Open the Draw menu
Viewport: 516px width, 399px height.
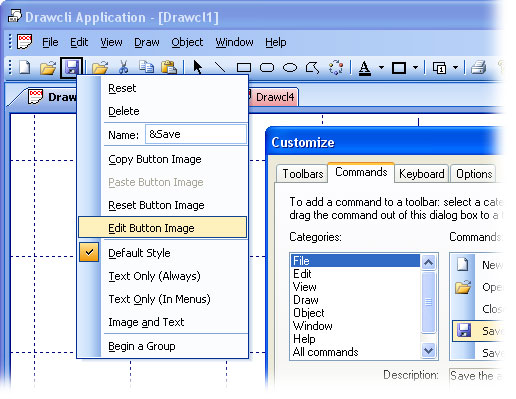click(x=147, y=42)
